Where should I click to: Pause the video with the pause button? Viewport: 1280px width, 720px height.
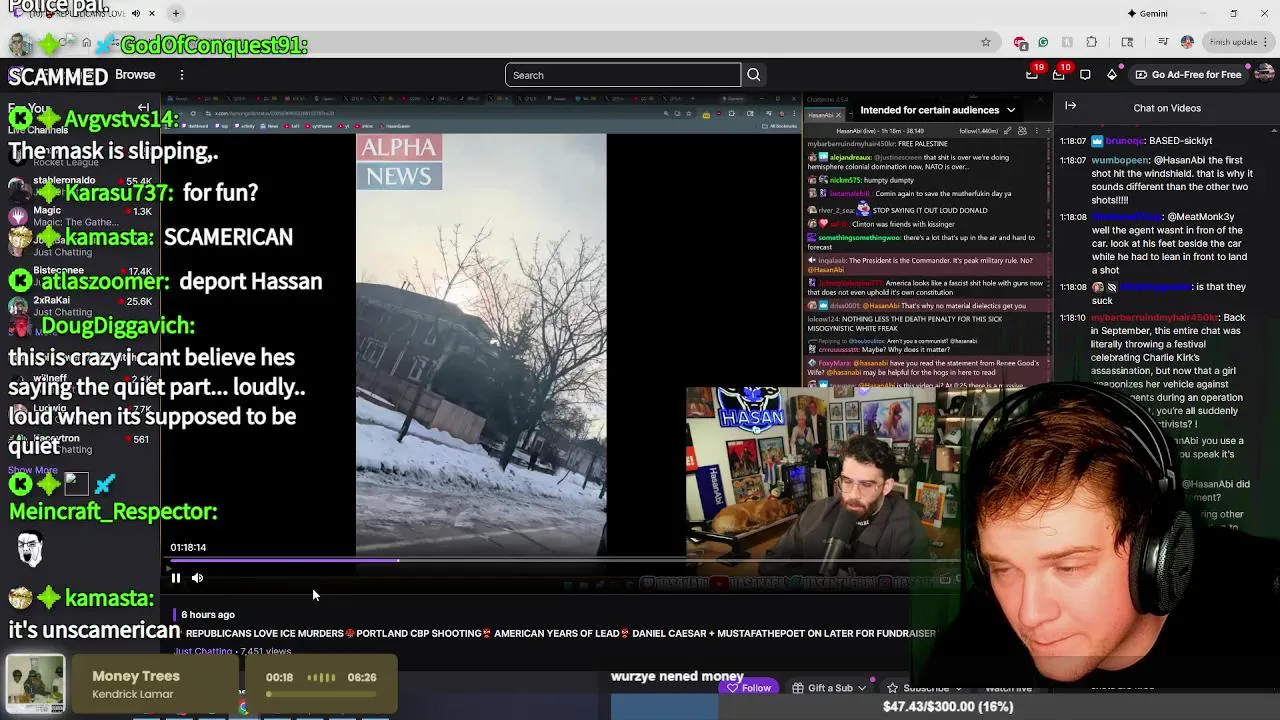175,577
